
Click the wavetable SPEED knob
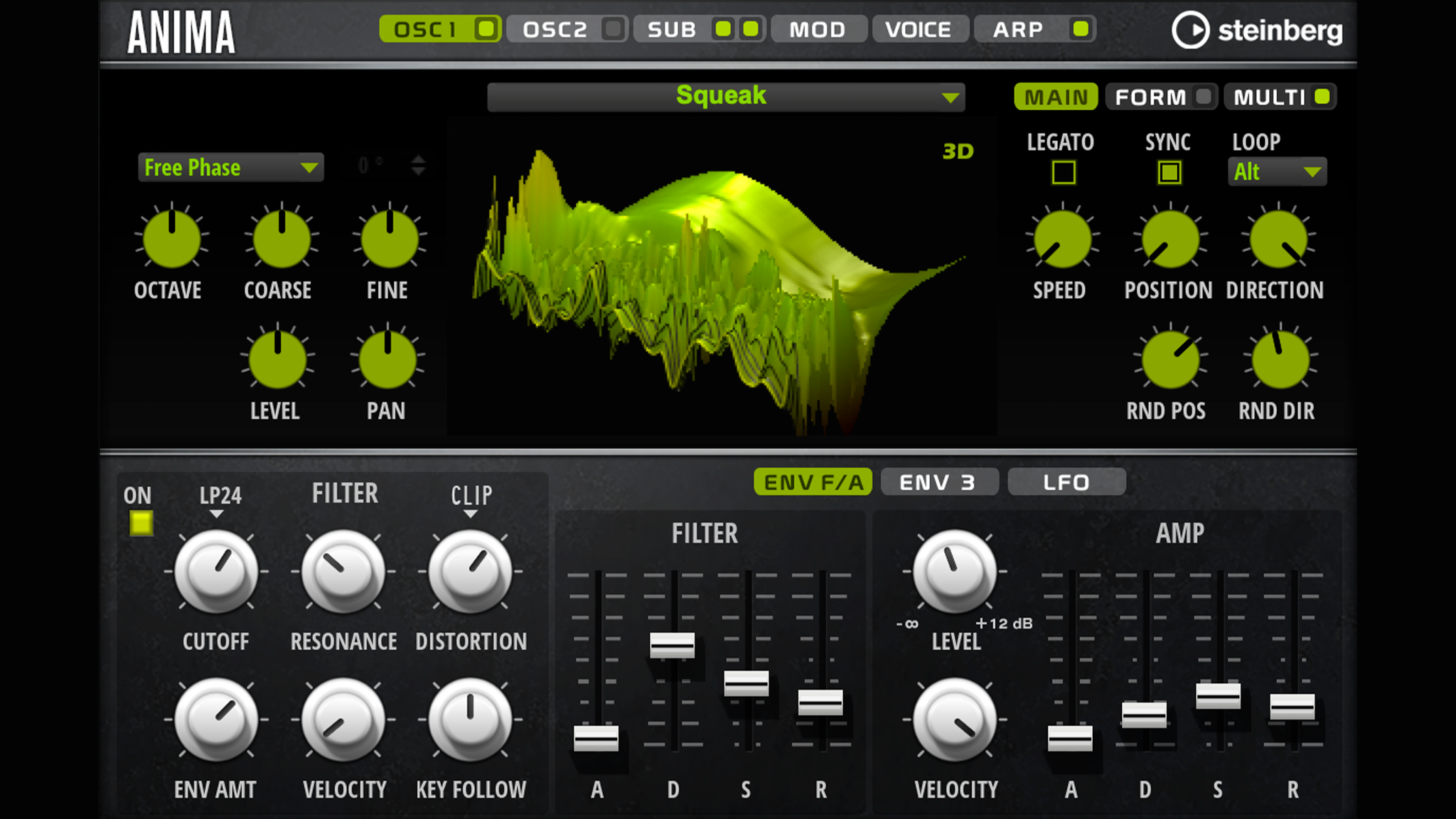click(1062, 239)
